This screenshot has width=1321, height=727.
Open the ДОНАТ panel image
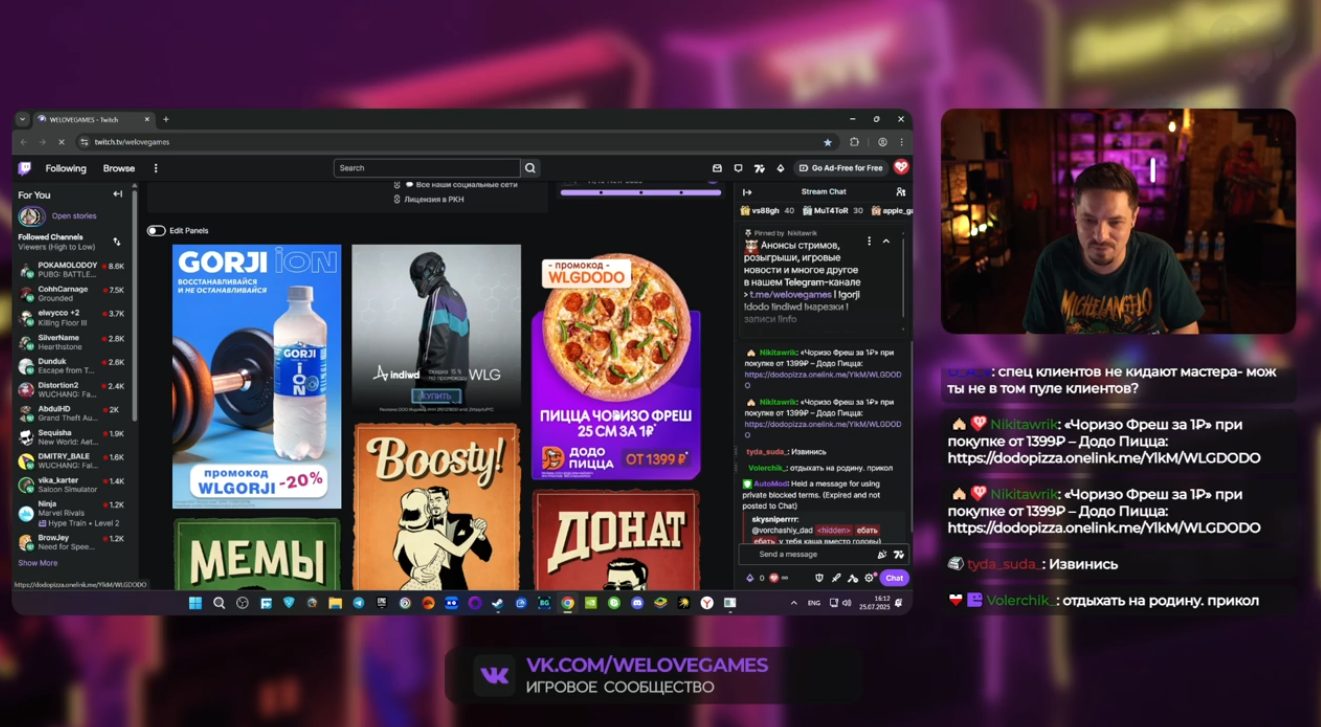[x=616, y=539]
